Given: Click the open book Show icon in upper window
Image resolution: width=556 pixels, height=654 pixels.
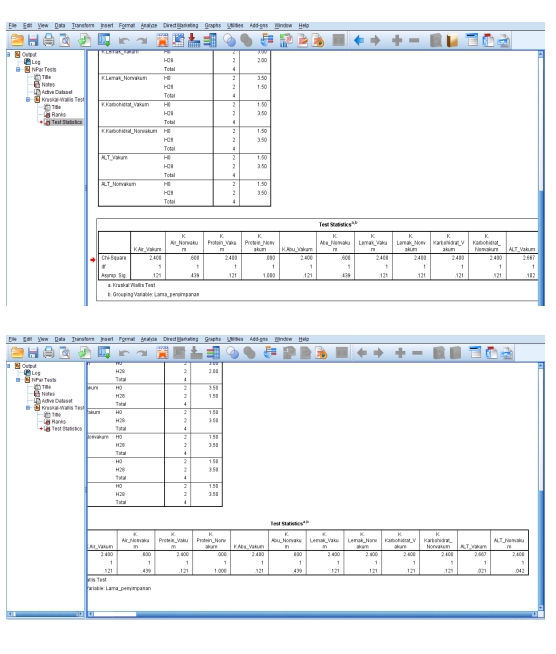Looking at the screenshot, I should pos(452,40).
